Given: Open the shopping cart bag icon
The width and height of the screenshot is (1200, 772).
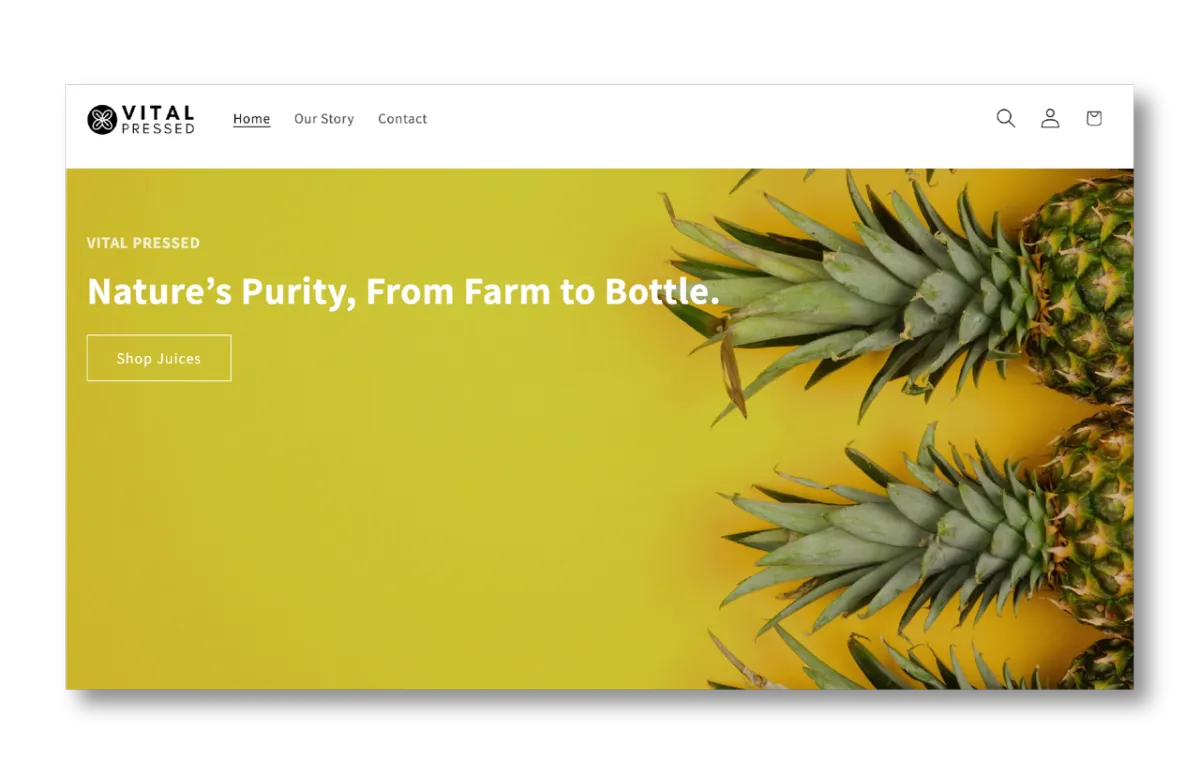Looking at the screenshot, I should [x=1094, y=118].
